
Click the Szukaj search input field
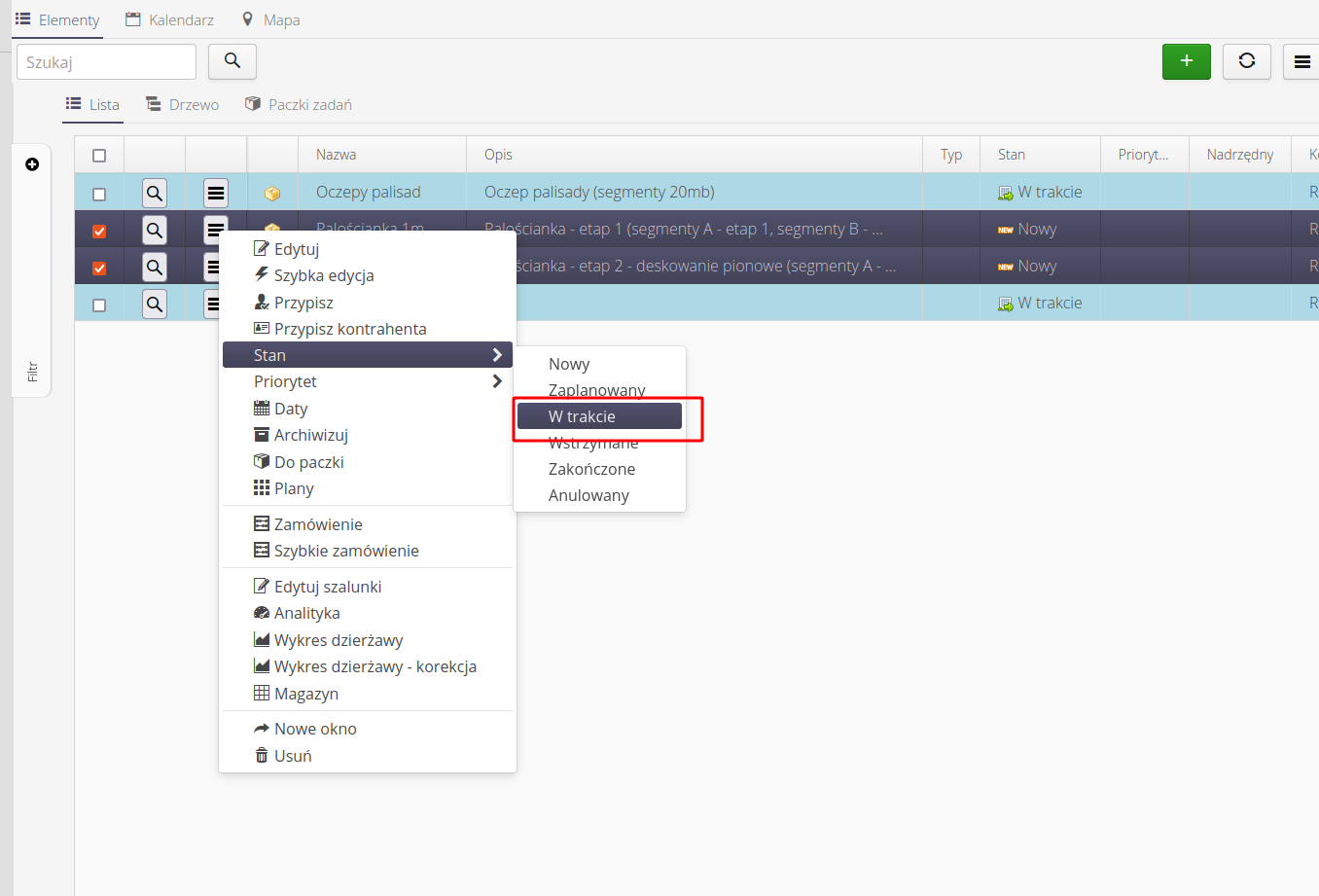(106, 62)
